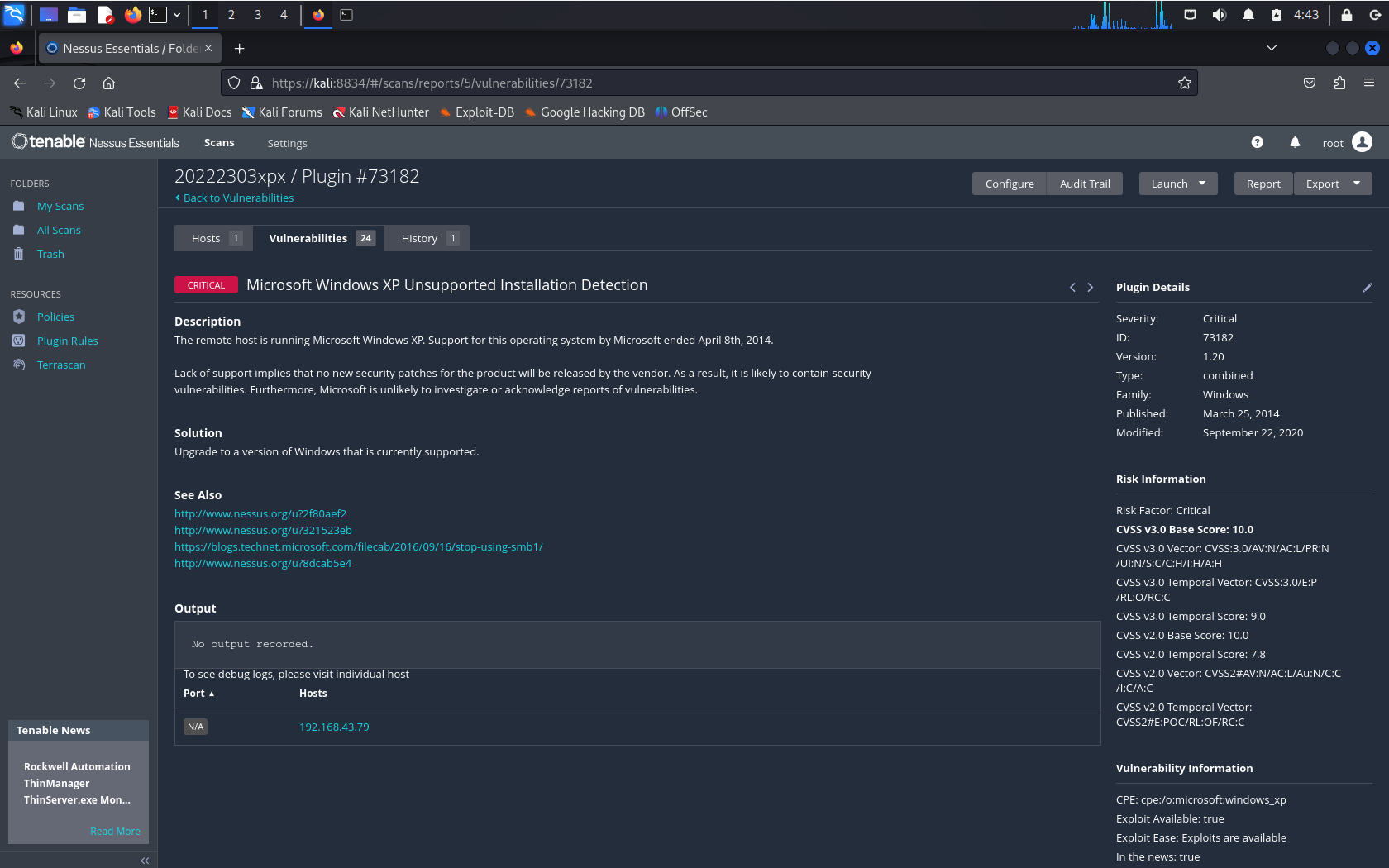This screenshot has width=1389, height=868.
Task: Go to the previous vulnerability arrow
Action: (x=1072, y=288)
